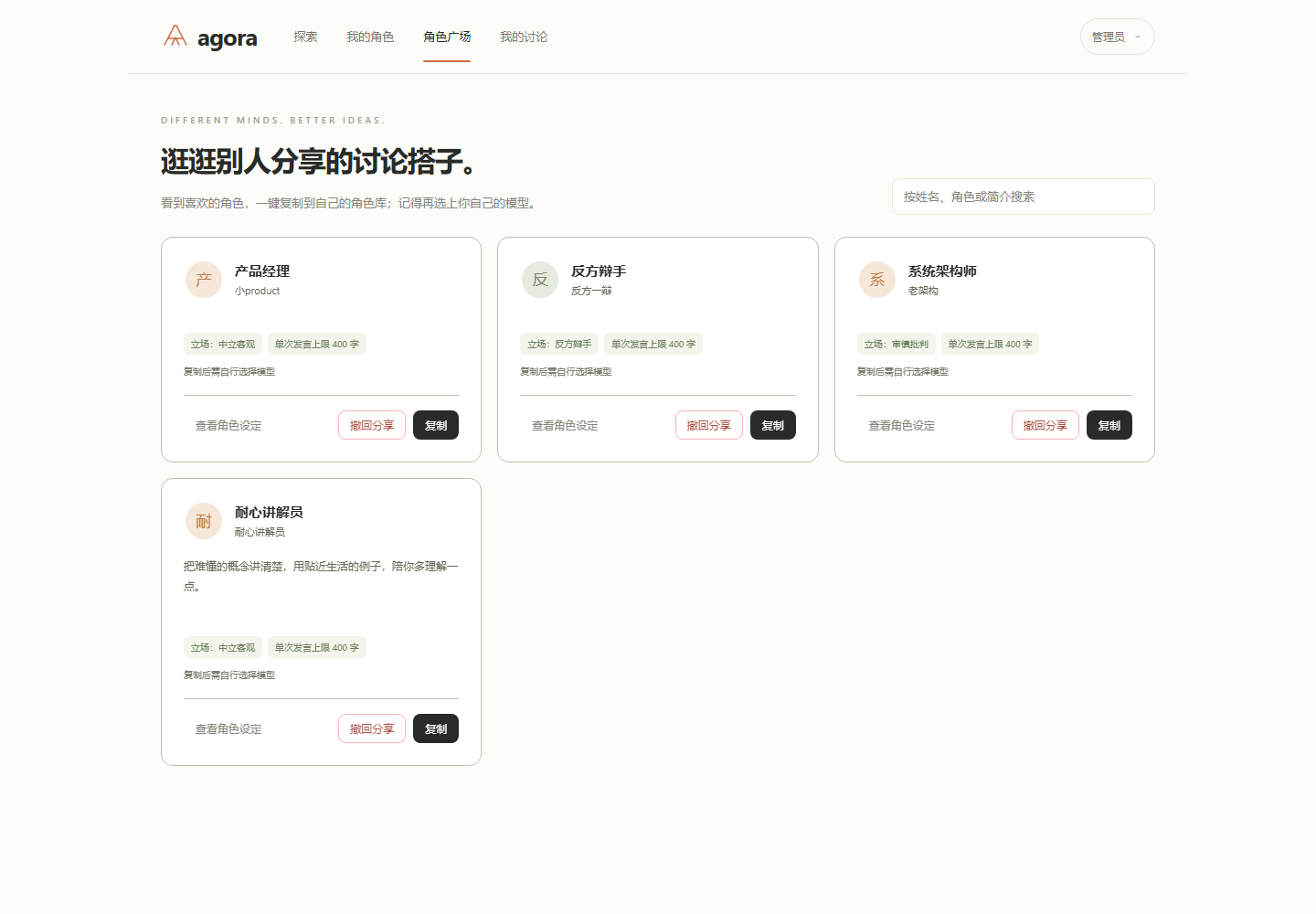Copy the 系统架构师 role

tap(1109, 425)
